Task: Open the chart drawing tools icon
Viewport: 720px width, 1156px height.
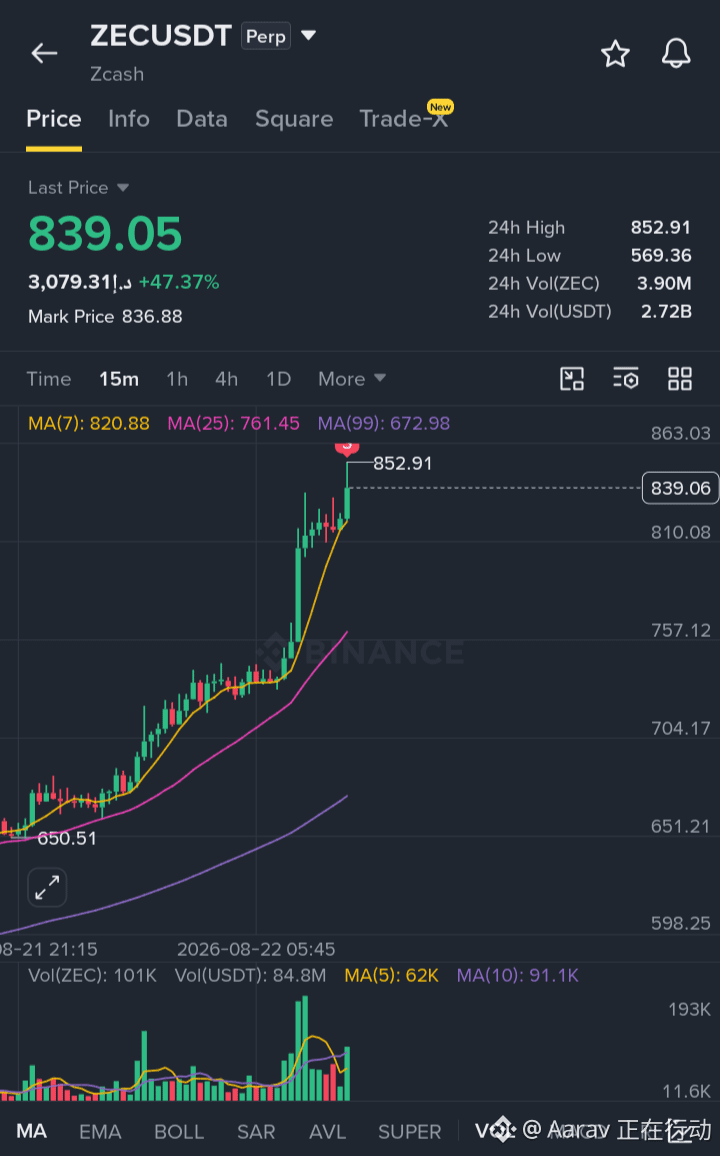Action: point(572,379)
